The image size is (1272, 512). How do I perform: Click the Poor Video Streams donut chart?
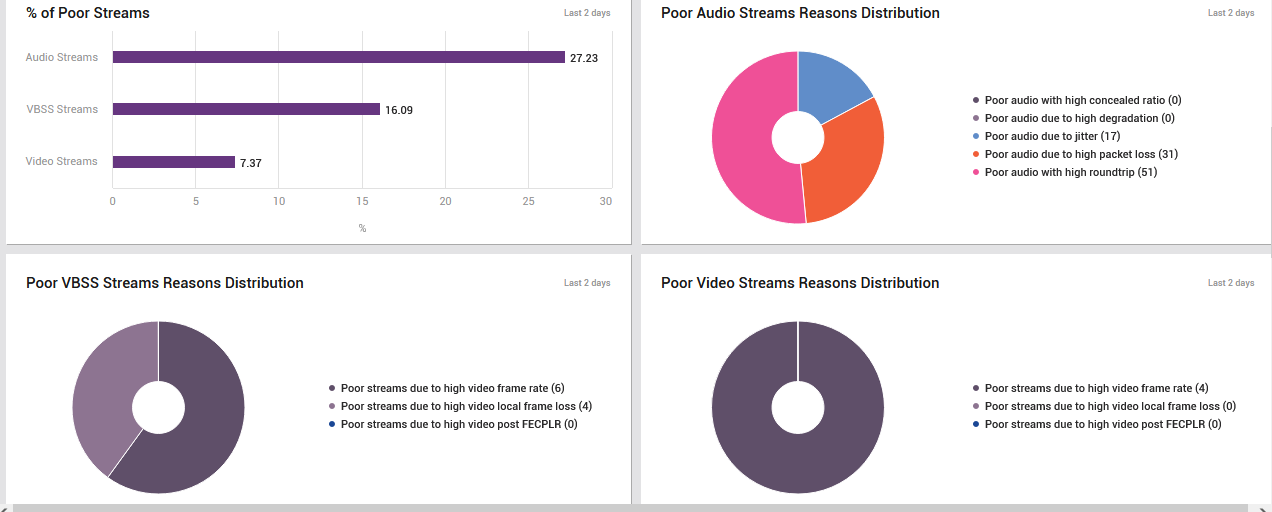[798, 407]
